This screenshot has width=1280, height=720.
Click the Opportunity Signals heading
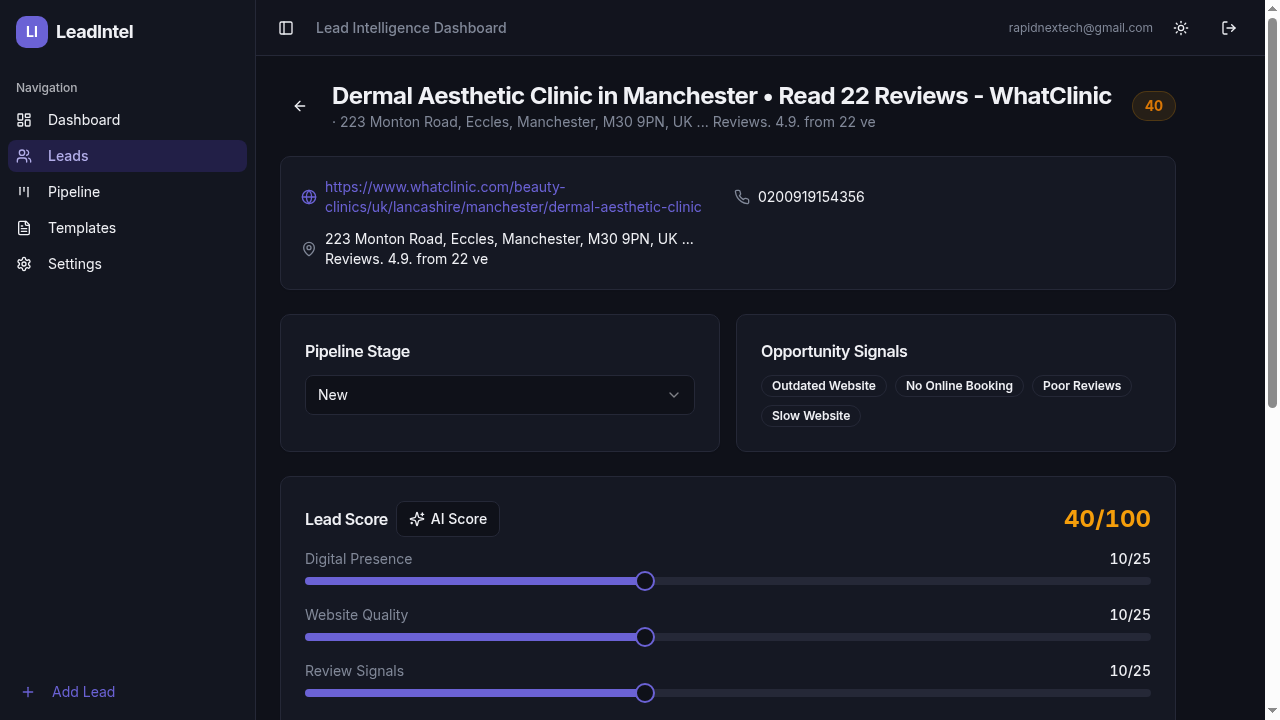point(834,352)
